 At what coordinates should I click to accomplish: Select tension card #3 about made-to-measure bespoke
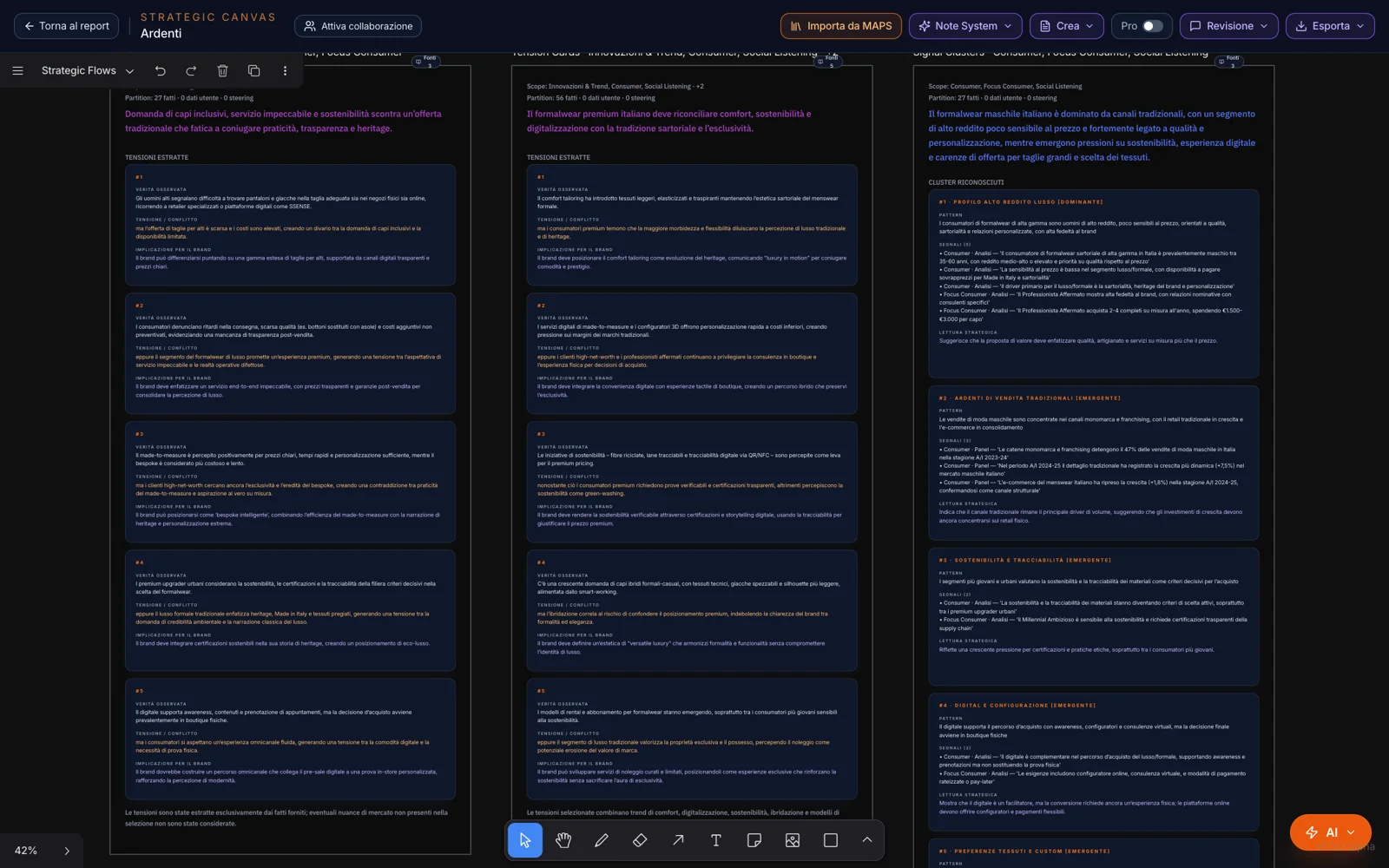coord(290,482)
